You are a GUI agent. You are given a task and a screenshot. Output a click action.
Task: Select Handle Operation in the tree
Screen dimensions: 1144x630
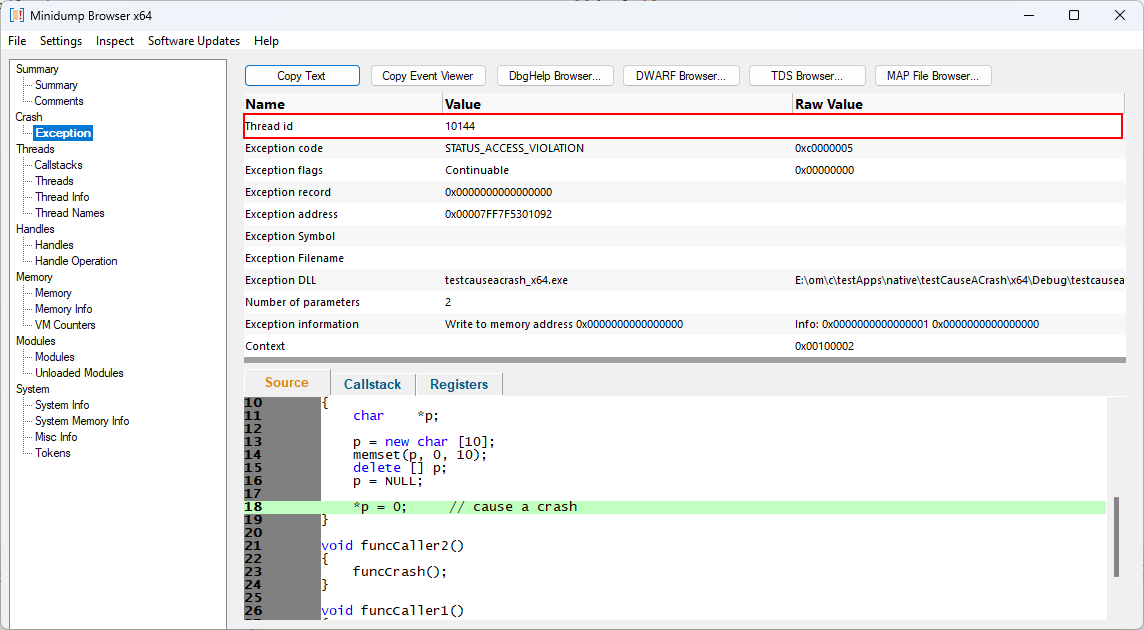(76, 261)
